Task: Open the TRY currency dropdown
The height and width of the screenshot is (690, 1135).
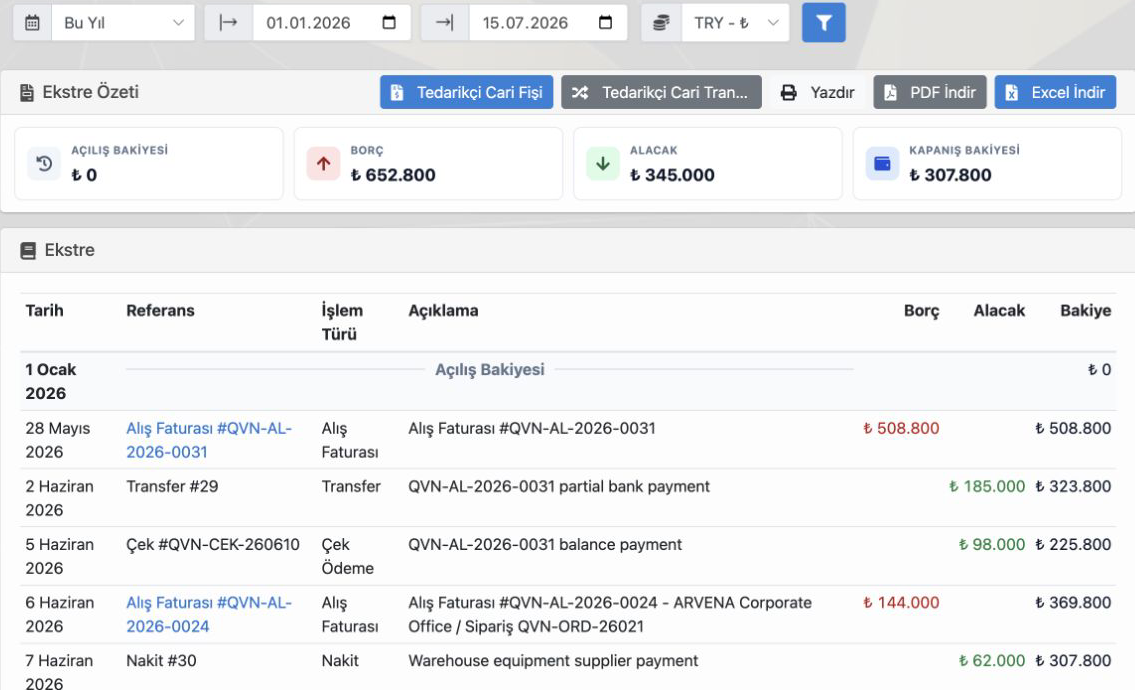Action: tap(735, 22)
